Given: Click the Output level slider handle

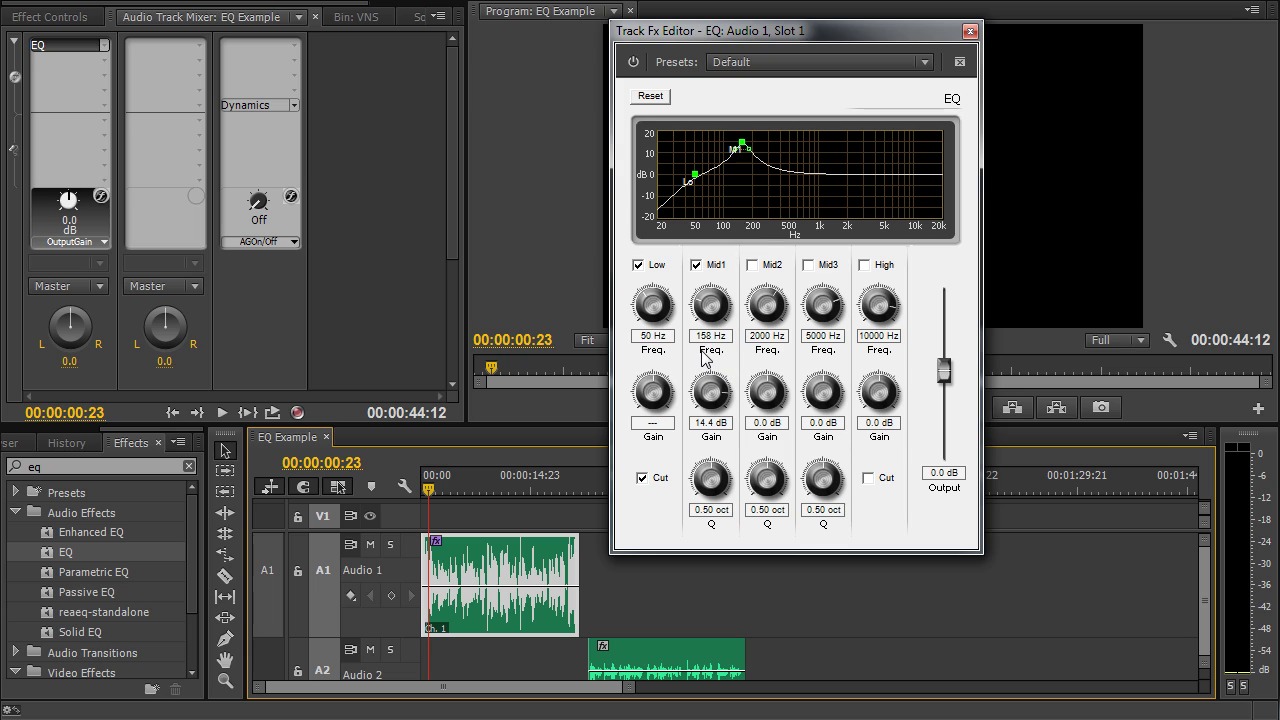Looking at the screenshot, I should (x=943, y=371).
